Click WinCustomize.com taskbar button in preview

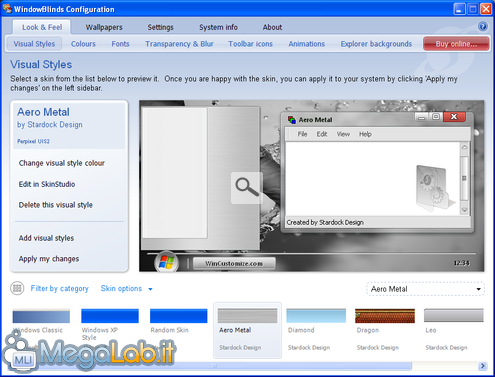tap(234, 263)
